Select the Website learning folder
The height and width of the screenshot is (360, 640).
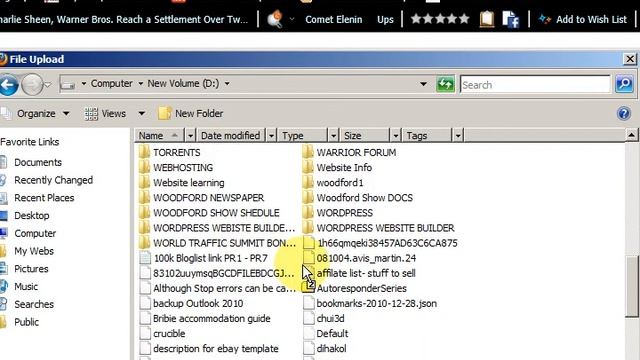(181, 182)
